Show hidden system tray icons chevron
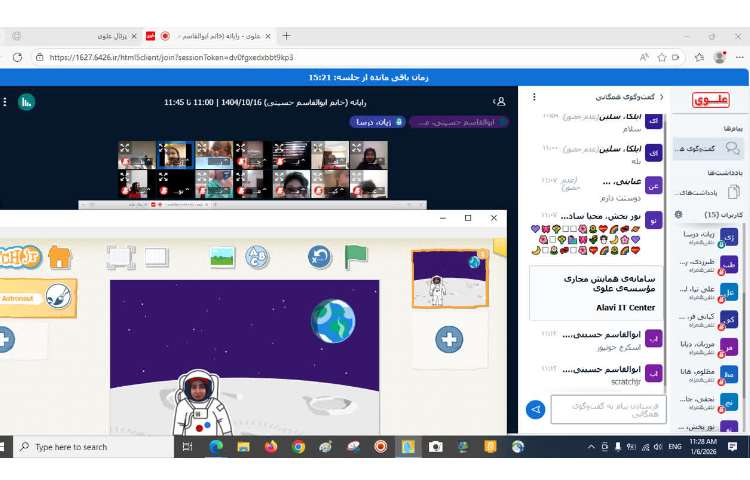This screenshot has height=480, width=750. click(x=591, y=447)
